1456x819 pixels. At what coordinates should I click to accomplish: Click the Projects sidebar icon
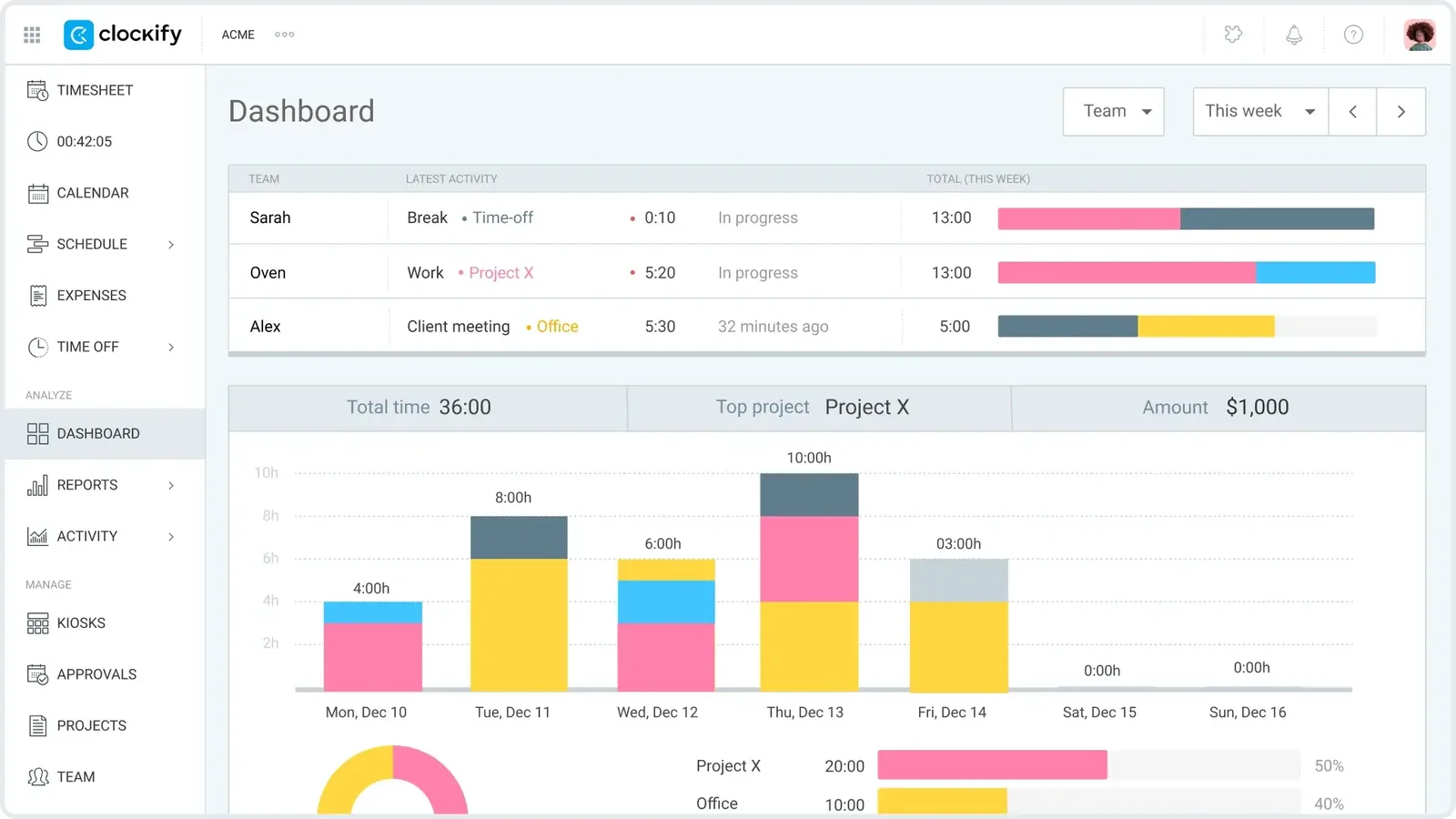(37, 725)
